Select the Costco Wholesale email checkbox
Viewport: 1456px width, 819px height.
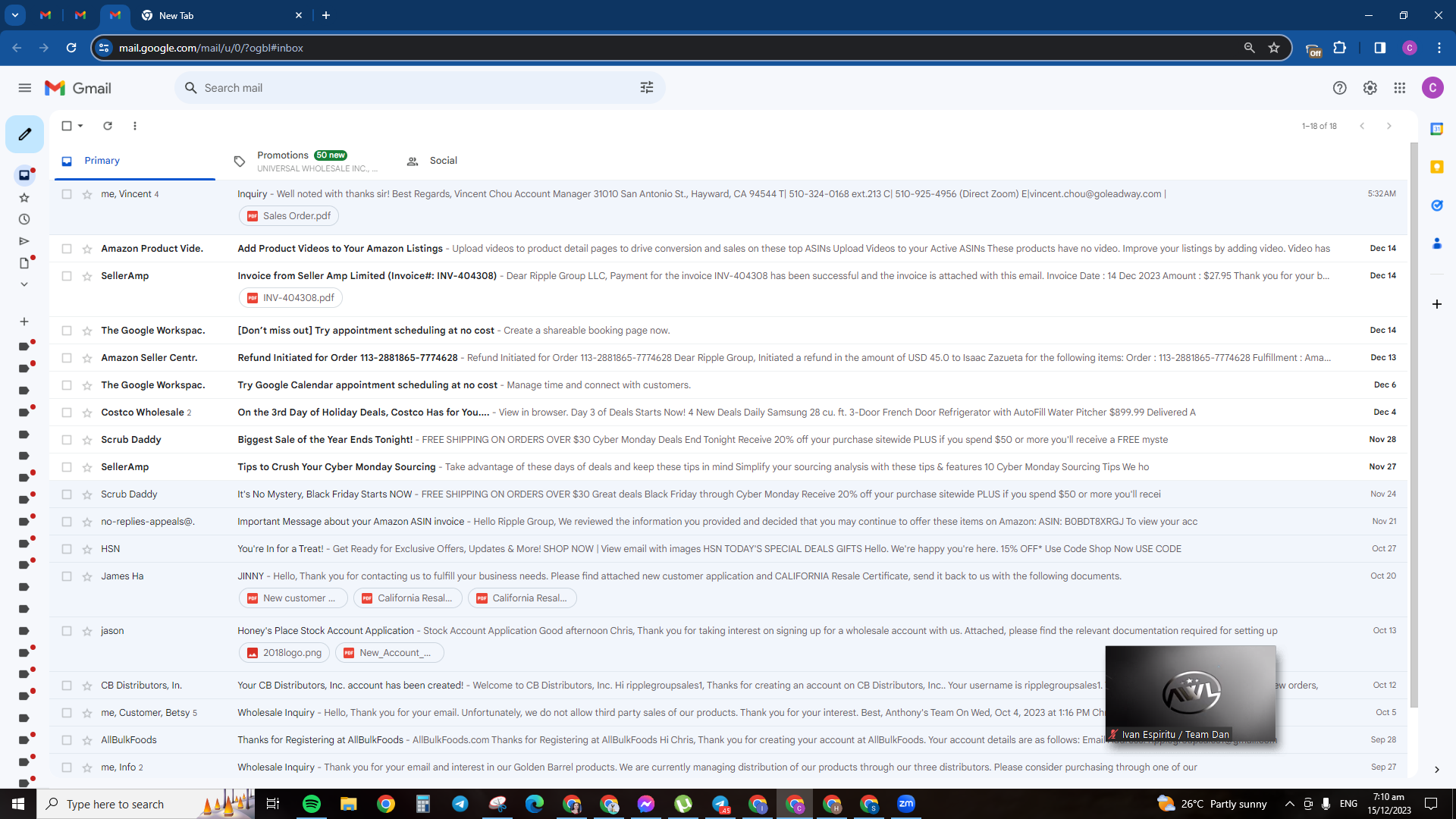(x=67, y=413)
